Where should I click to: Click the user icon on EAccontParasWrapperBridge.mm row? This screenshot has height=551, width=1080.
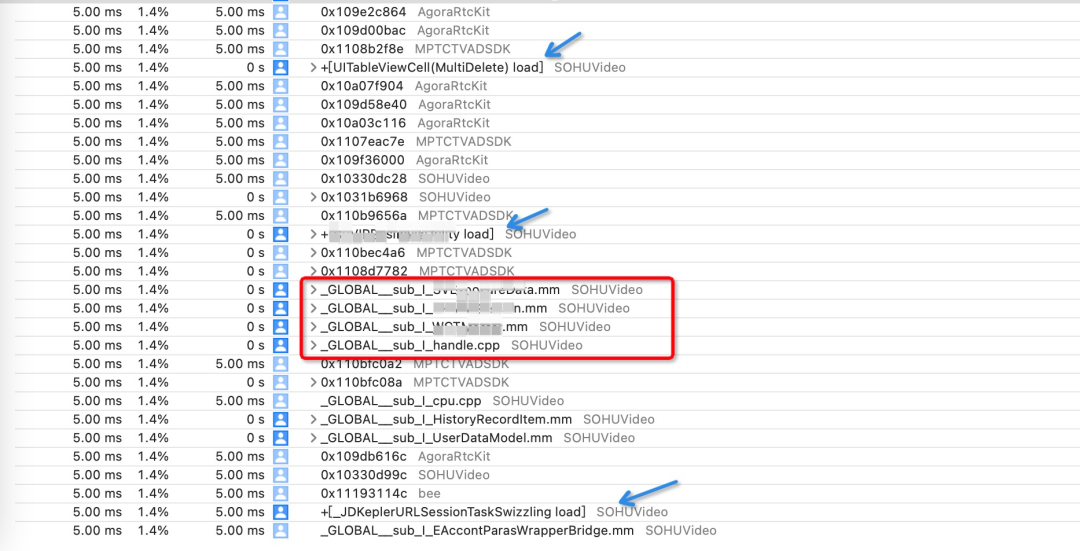pyautogui.click(x=280, y=530)
